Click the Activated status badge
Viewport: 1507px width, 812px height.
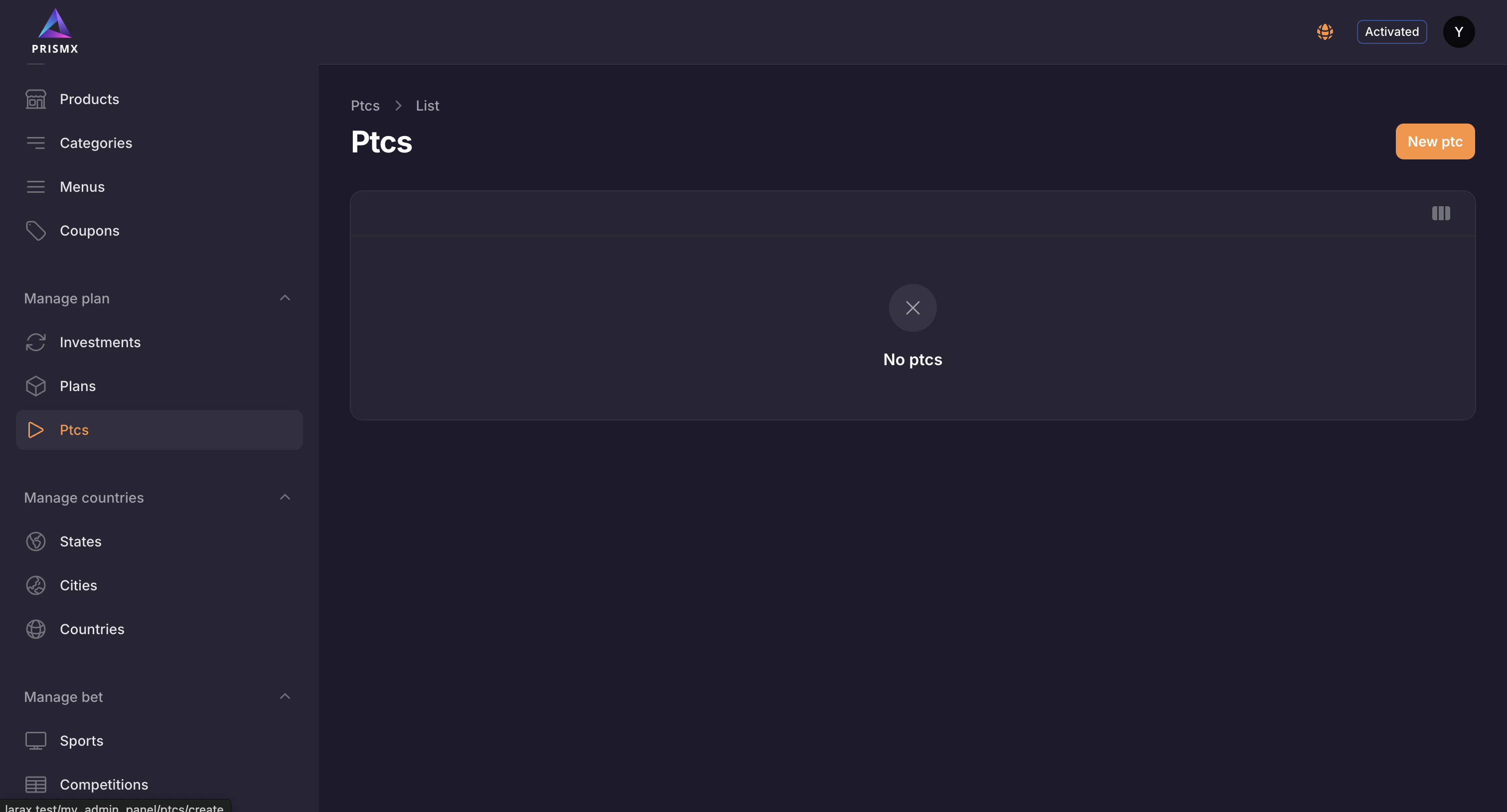1391,31
